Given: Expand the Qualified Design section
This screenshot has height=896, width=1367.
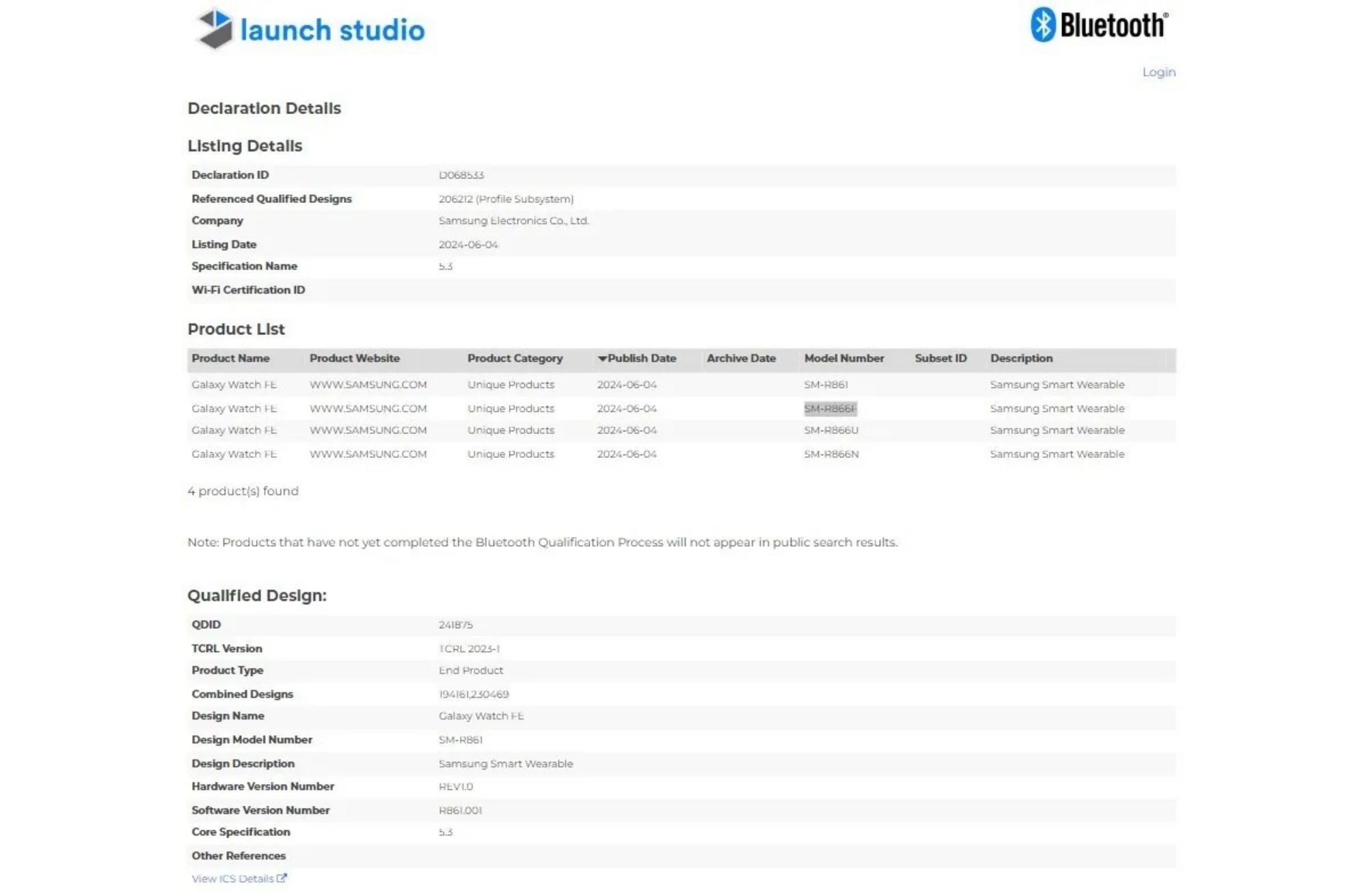Looking at the screenshot, I should (x=259, y=595).
